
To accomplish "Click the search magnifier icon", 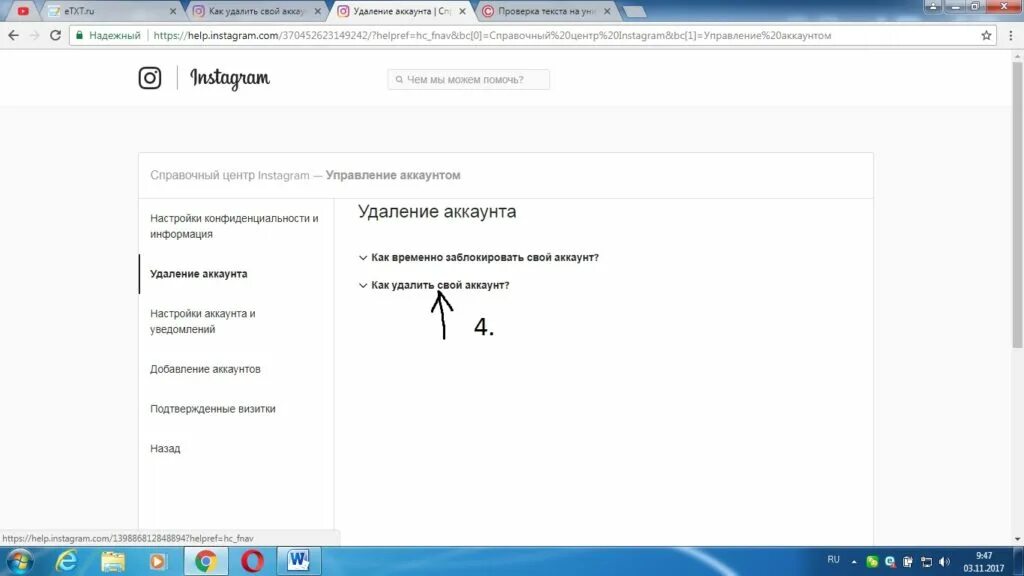I will [x=399, y=80].
